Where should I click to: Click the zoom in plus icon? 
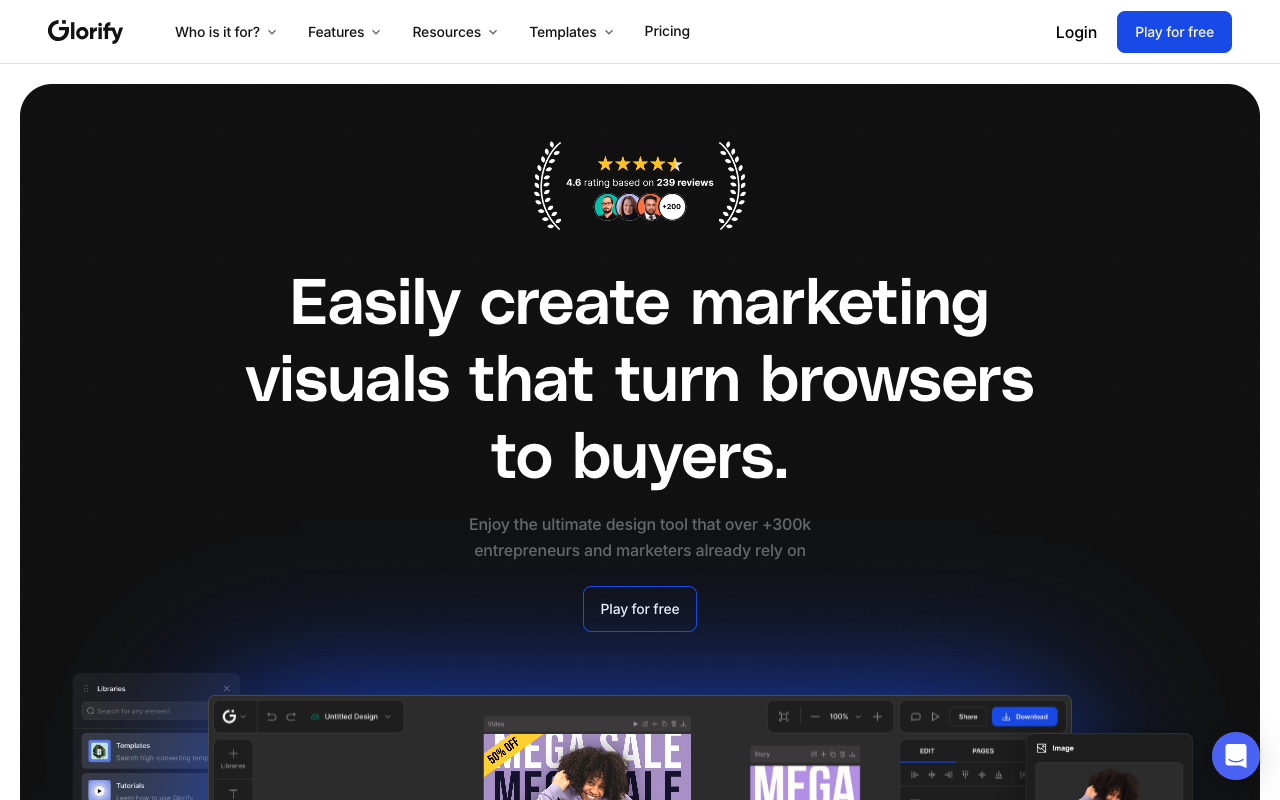pos(877,717)
